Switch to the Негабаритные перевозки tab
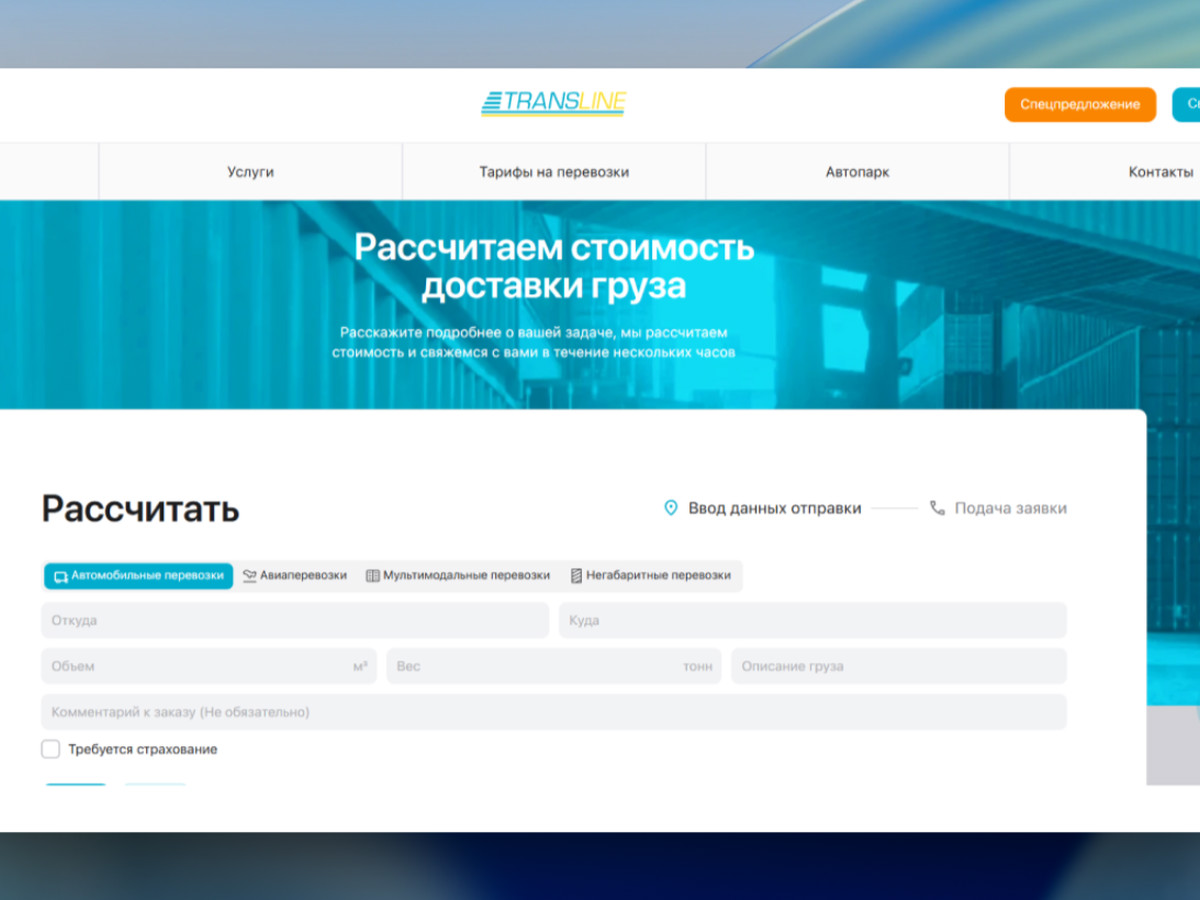Viewport: 1200px width, 900px height. pos(651,576)
